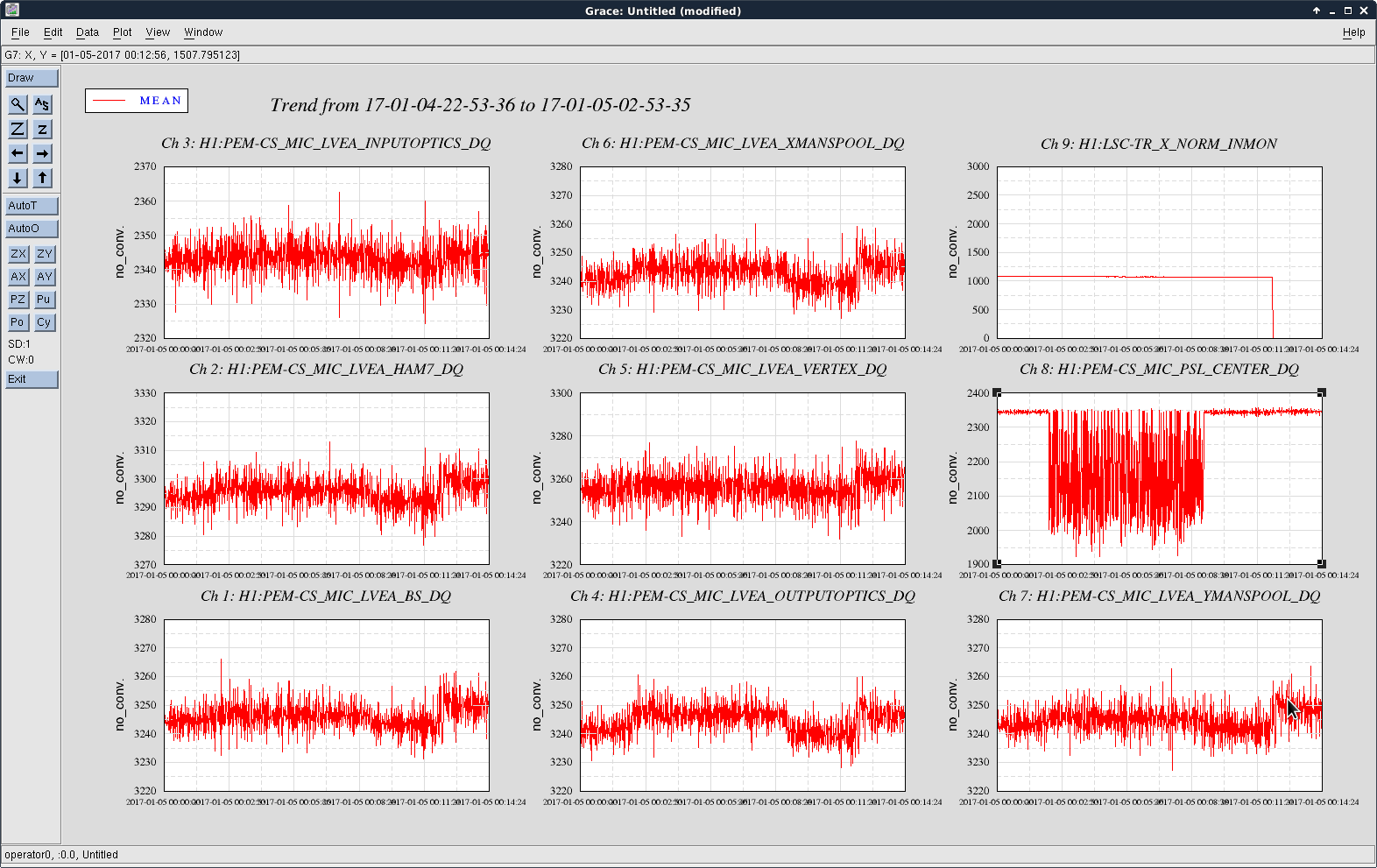
Task: Click the ZY zoom button
Action: point(45,254)
